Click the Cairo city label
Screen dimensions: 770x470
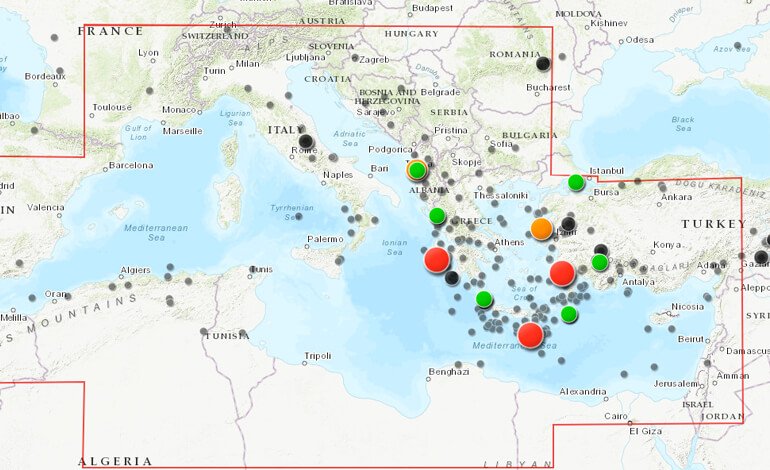click(x=615, y=416)
